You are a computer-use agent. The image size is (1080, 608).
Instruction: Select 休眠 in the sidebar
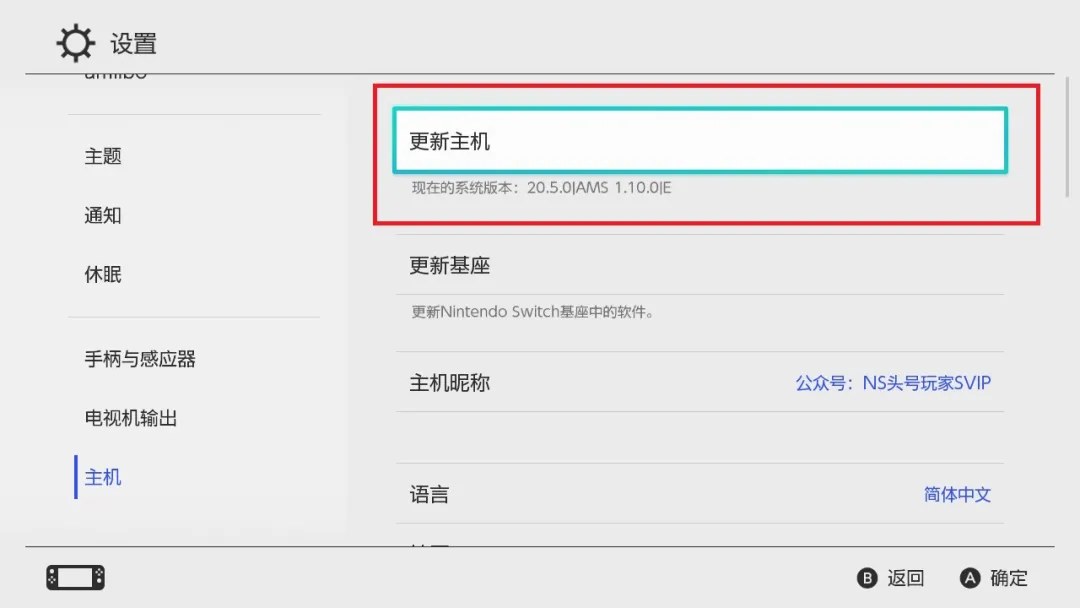point(103,275)
